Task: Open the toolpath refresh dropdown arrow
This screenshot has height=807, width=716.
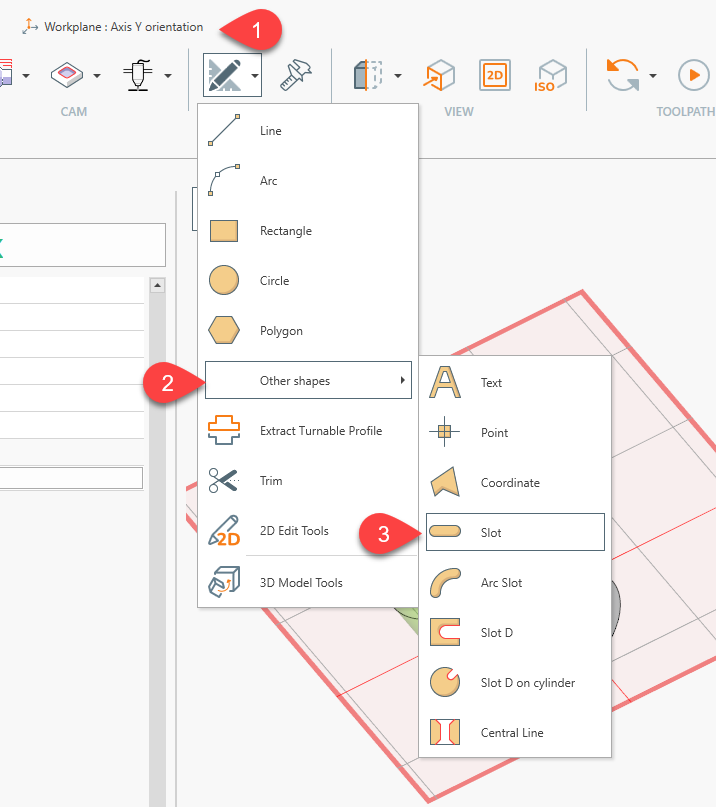Action: point(653,75)
